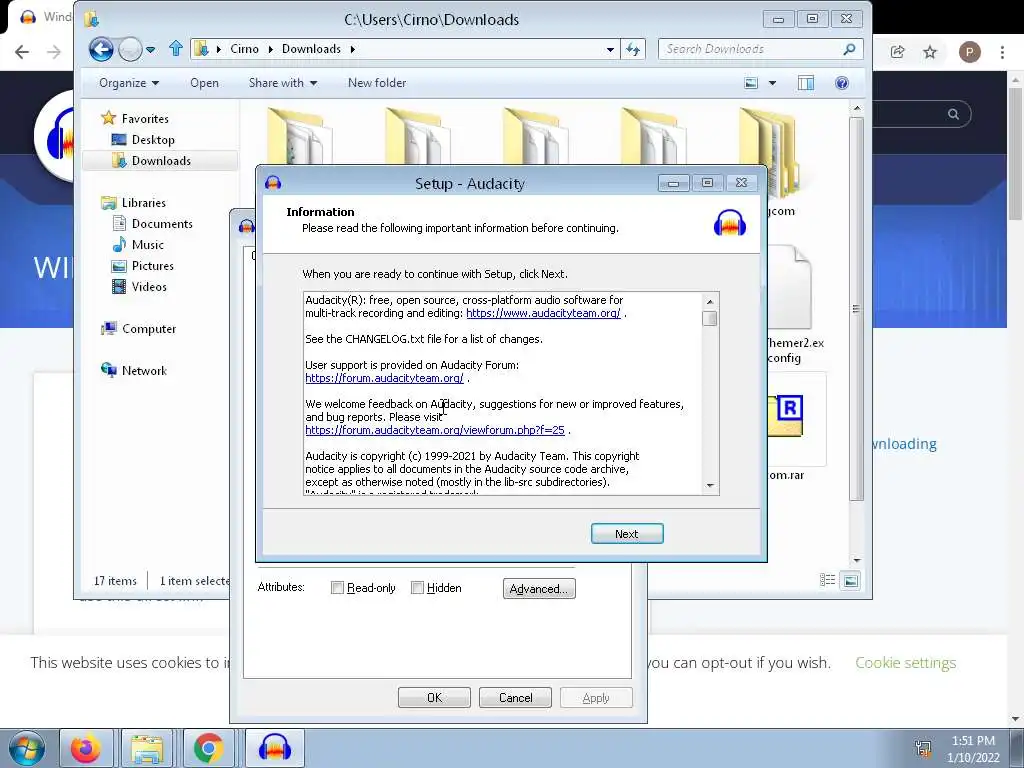Go back in Explorer Downloads window
The image size is (1024, 768).
(x=101, y=49)
